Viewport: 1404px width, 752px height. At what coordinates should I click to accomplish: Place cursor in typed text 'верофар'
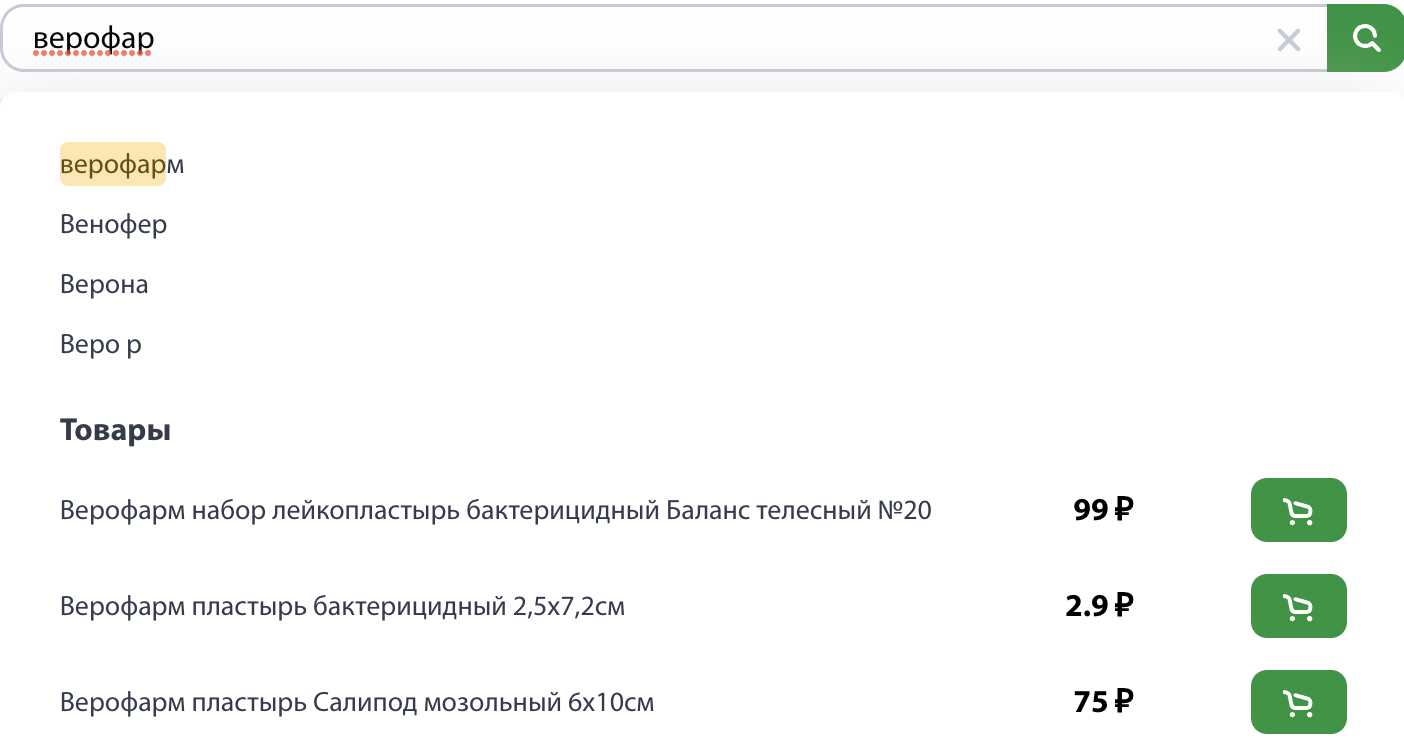tap(93, 39)
